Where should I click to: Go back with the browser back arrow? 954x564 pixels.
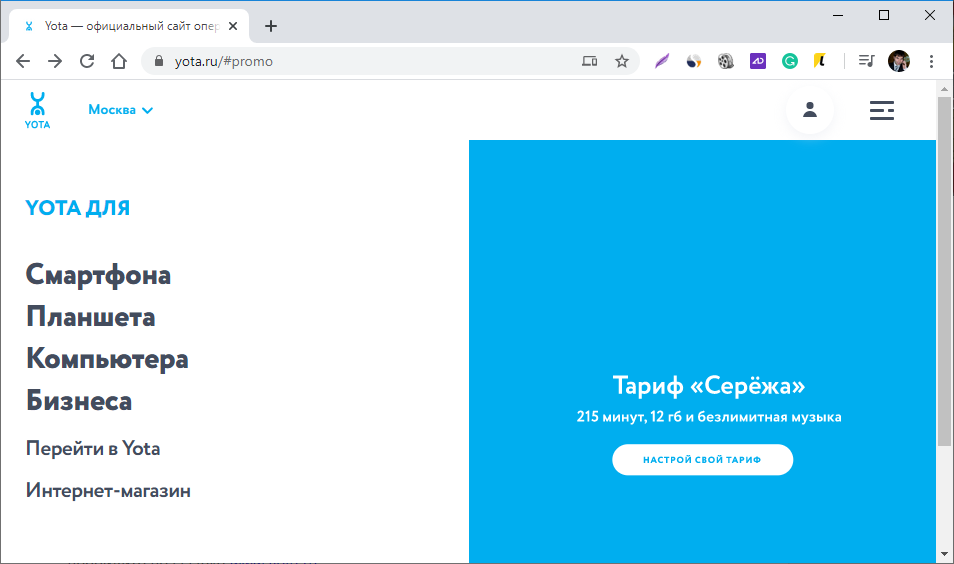(x=23, y=61)
